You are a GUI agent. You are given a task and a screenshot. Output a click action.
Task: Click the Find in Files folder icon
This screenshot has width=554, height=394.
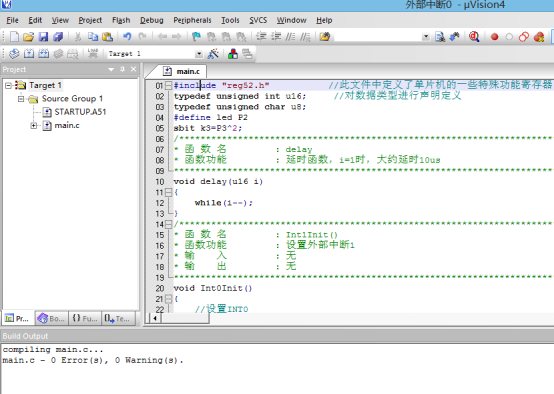pos(325,37)
